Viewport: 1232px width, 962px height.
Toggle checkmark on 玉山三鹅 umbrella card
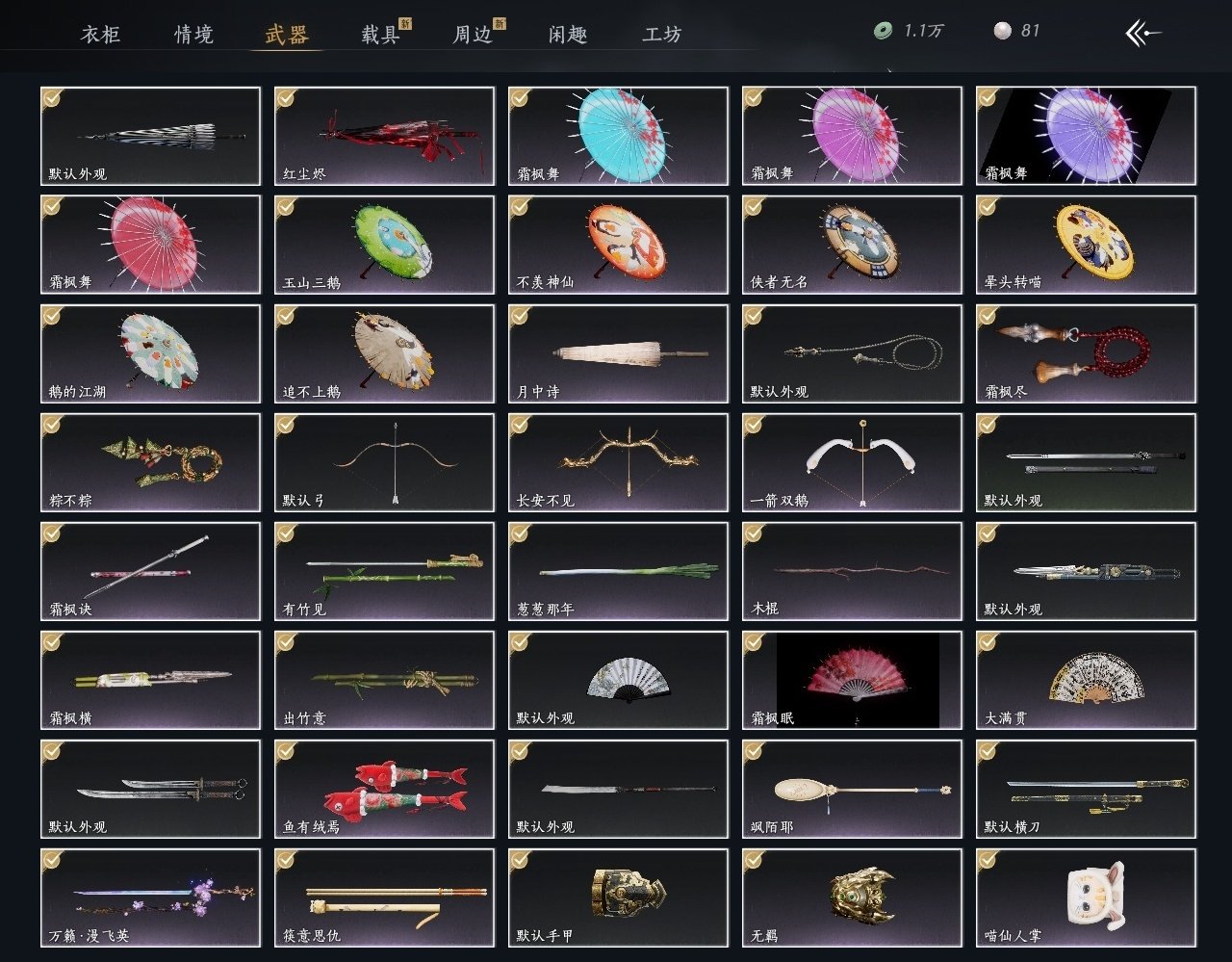286,206
